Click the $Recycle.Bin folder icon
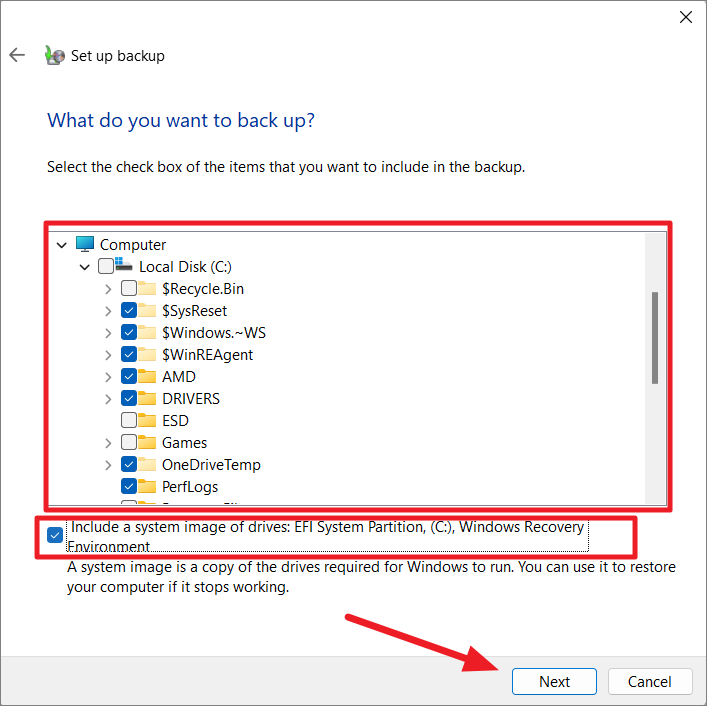Image resolution: width=707 pixels, height=706 pixels. (x=147, y=288)
